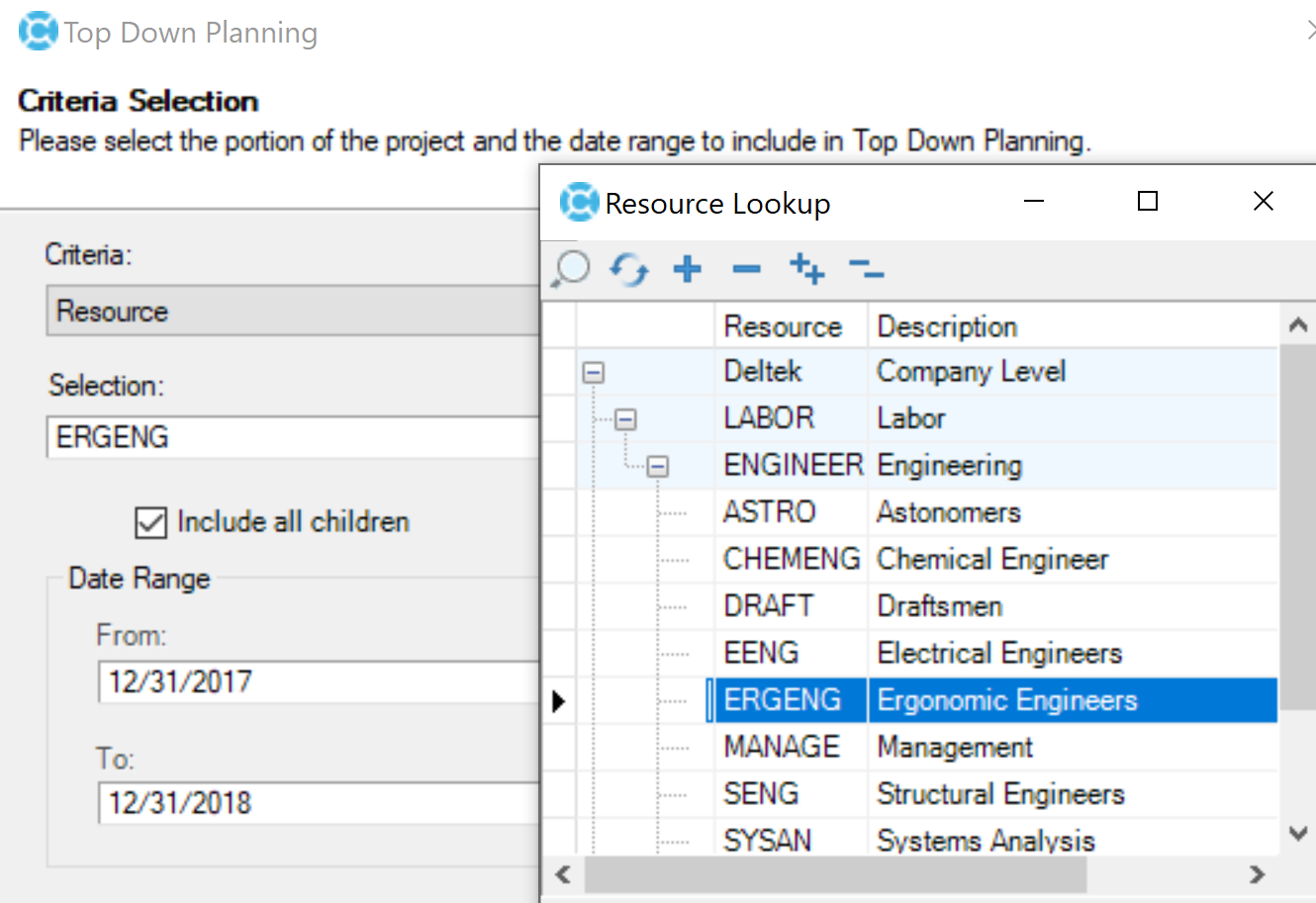This screenshot has width=1316, height=903.
Task: Click the single minus collapse icon
Action: tap(747, 268)
